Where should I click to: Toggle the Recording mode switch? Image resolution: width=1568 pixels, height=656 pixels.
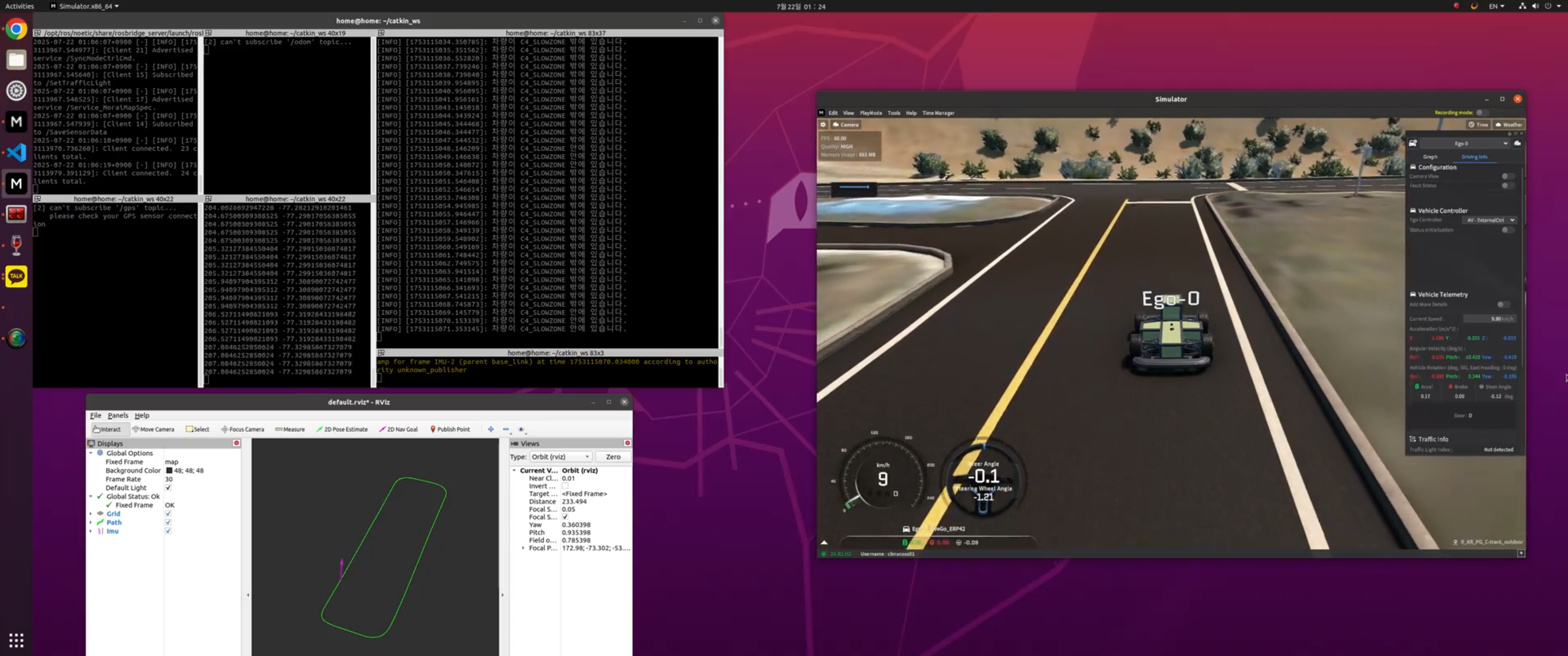click(x=1481, y=113)
